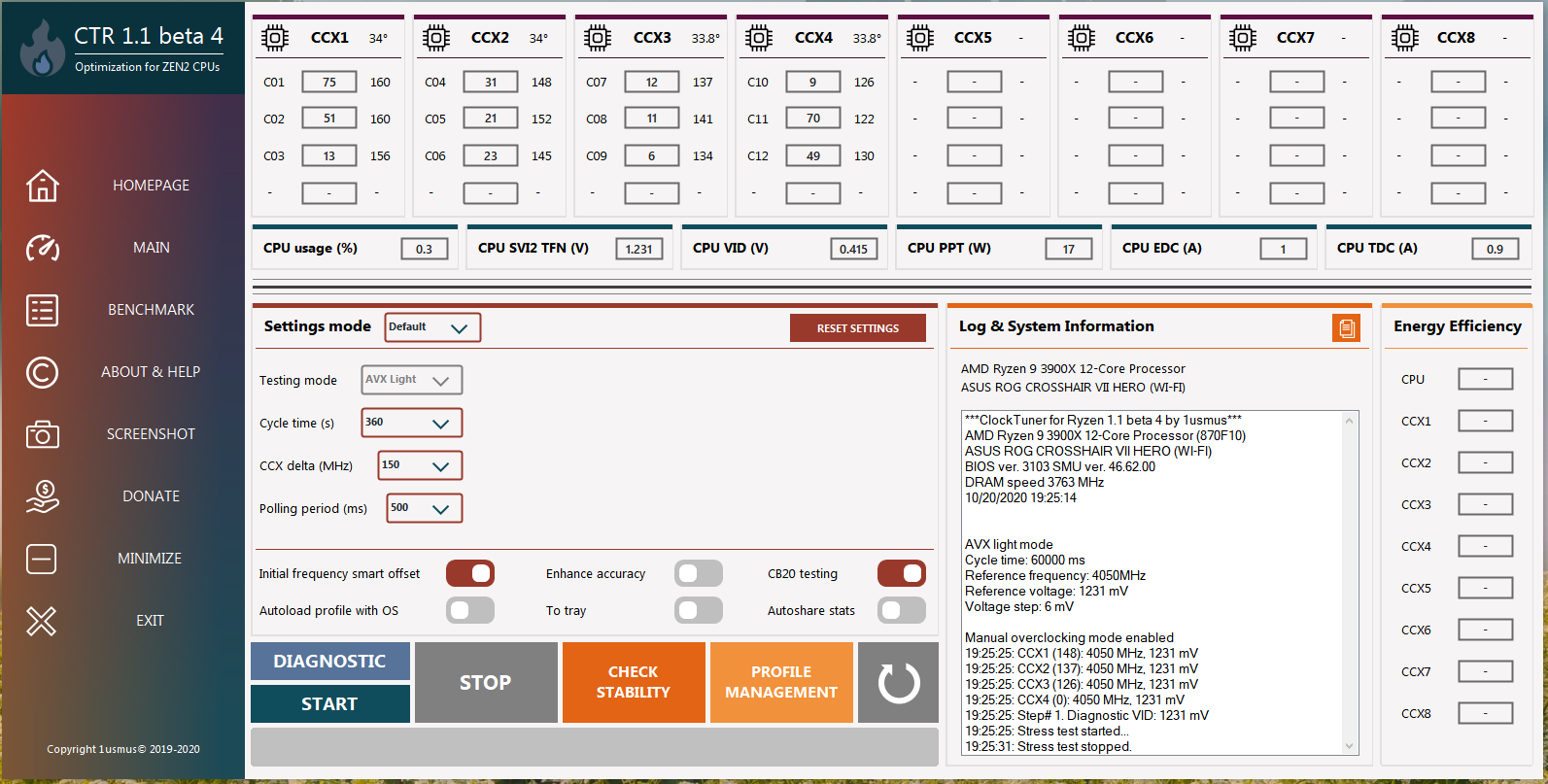Click the Minimize box icon

(42, 559)
